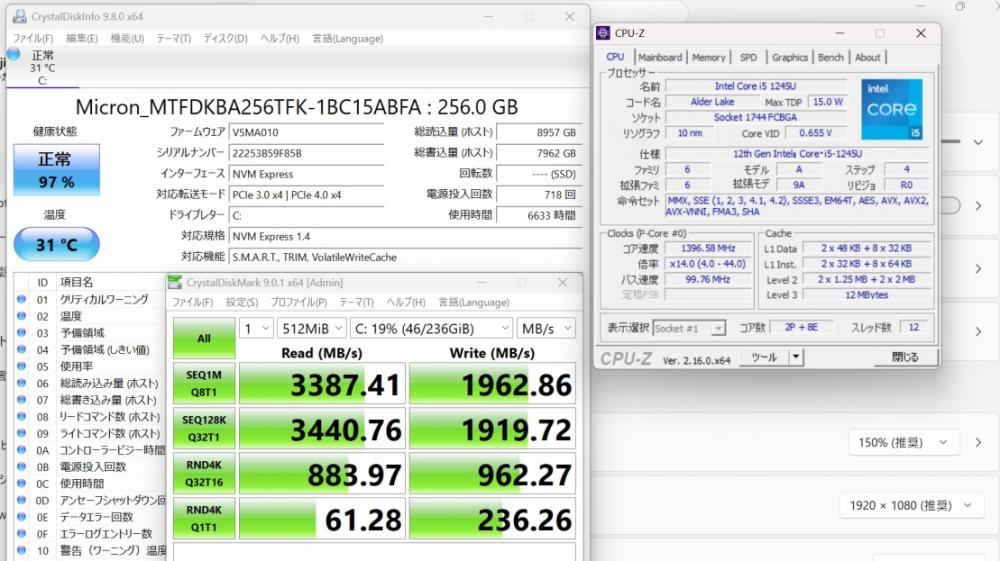Open CrystalDiskMark 言語(Language) menu
The image size is (1000, 561).
pos(474,302)
